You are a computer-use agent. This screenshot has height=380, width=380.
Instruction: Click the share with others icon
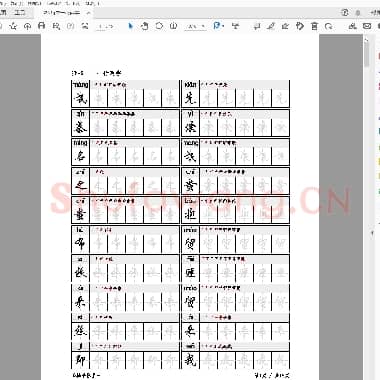click(x=352, y=26)
